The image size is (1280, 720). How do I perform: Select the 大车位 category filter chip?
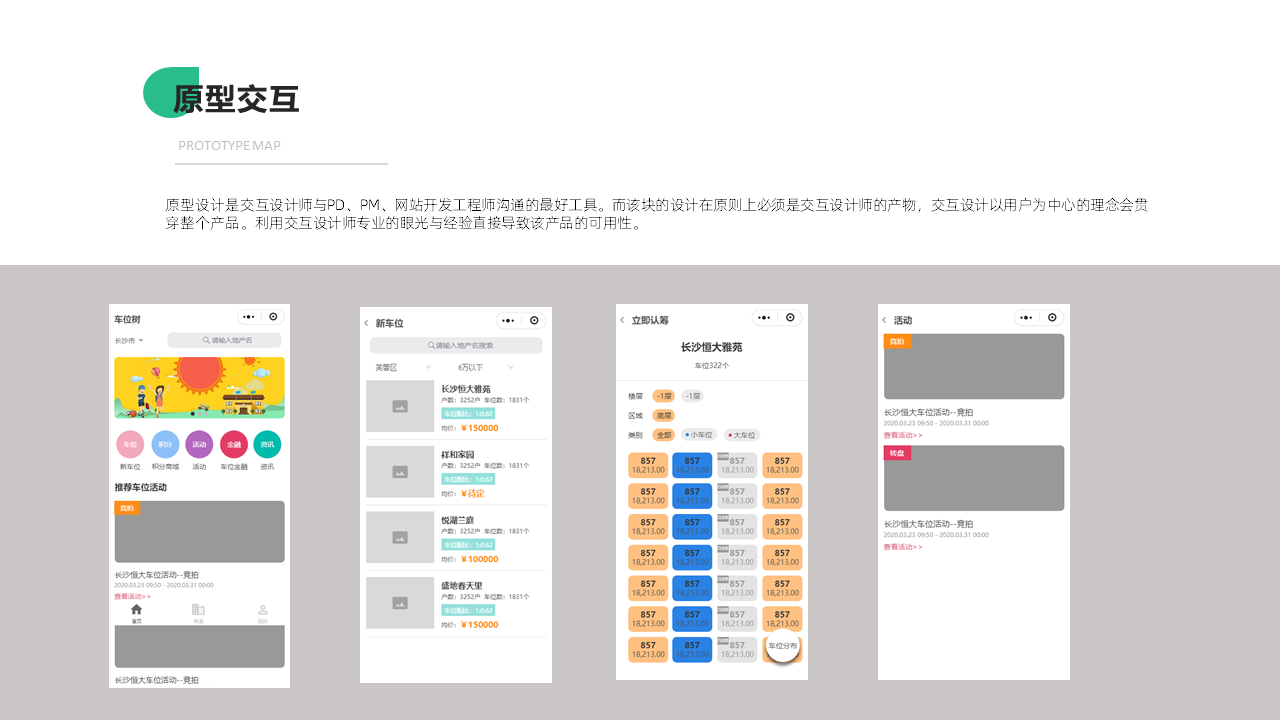pyautogui.click(x=742, y=435)
